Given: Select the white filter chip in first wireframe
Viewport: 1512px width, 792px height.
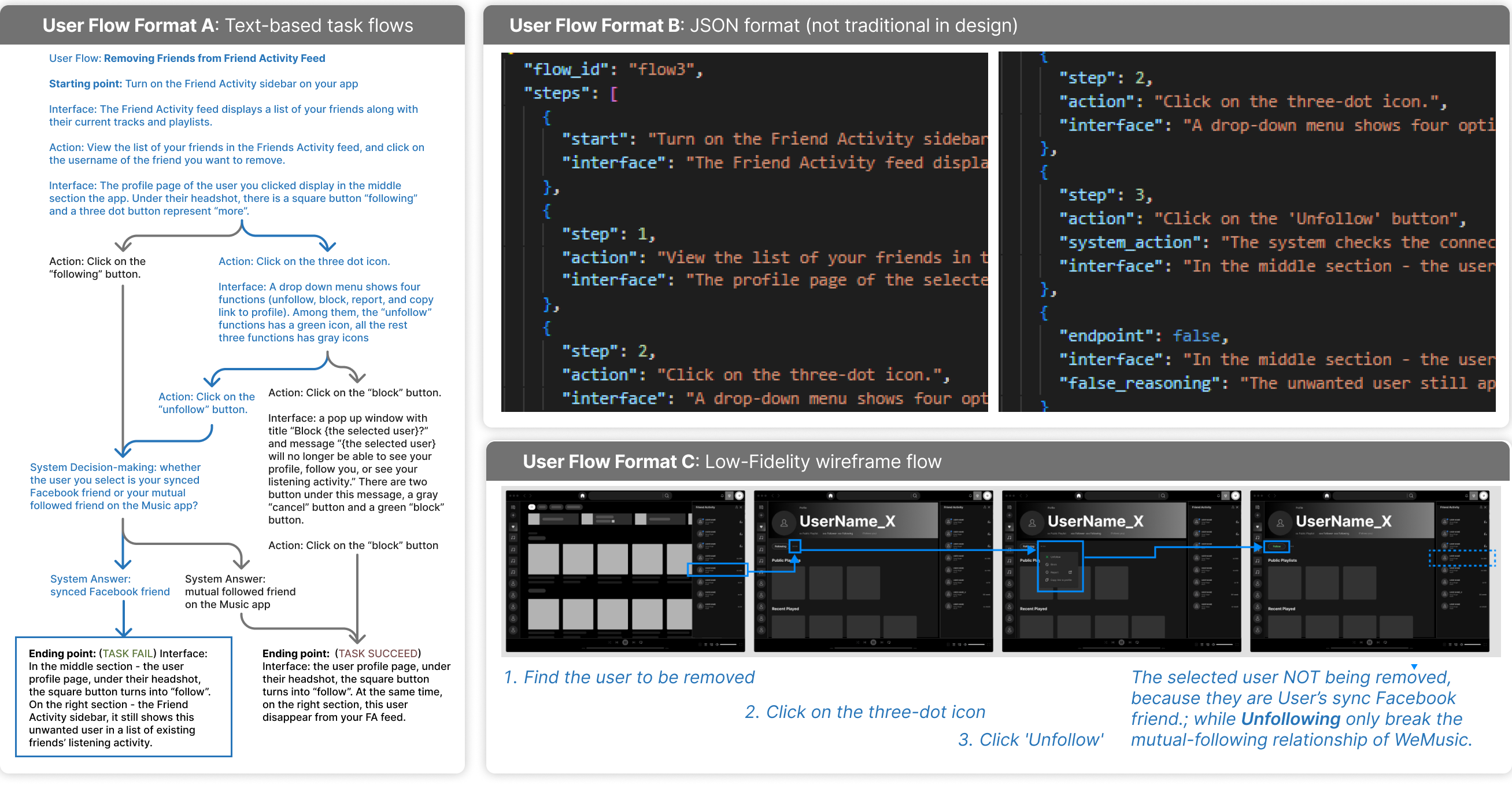Looking at the screenshot, I should click(532, 507).
